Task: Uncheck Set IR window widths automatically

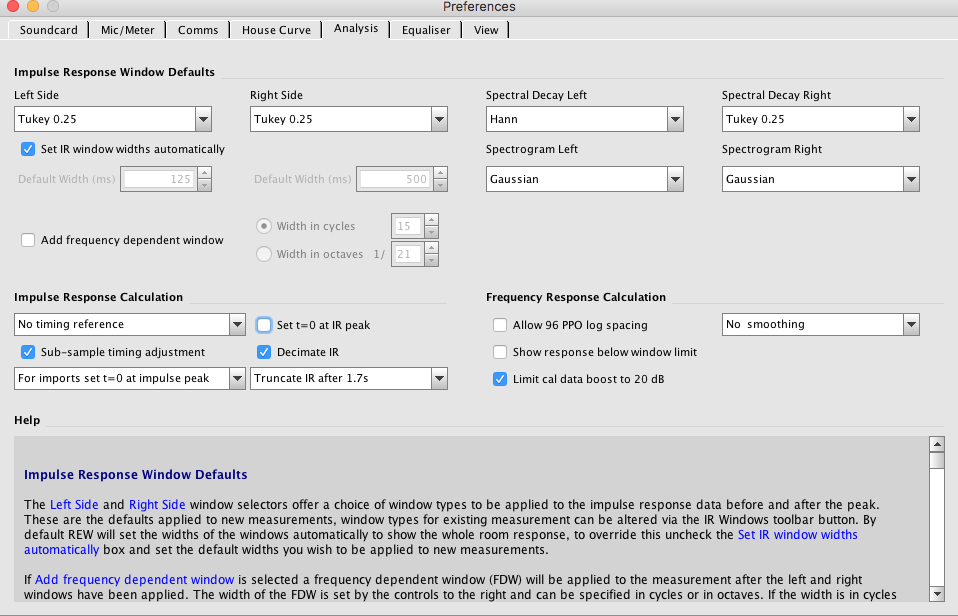Action: [x=28, y=149]
